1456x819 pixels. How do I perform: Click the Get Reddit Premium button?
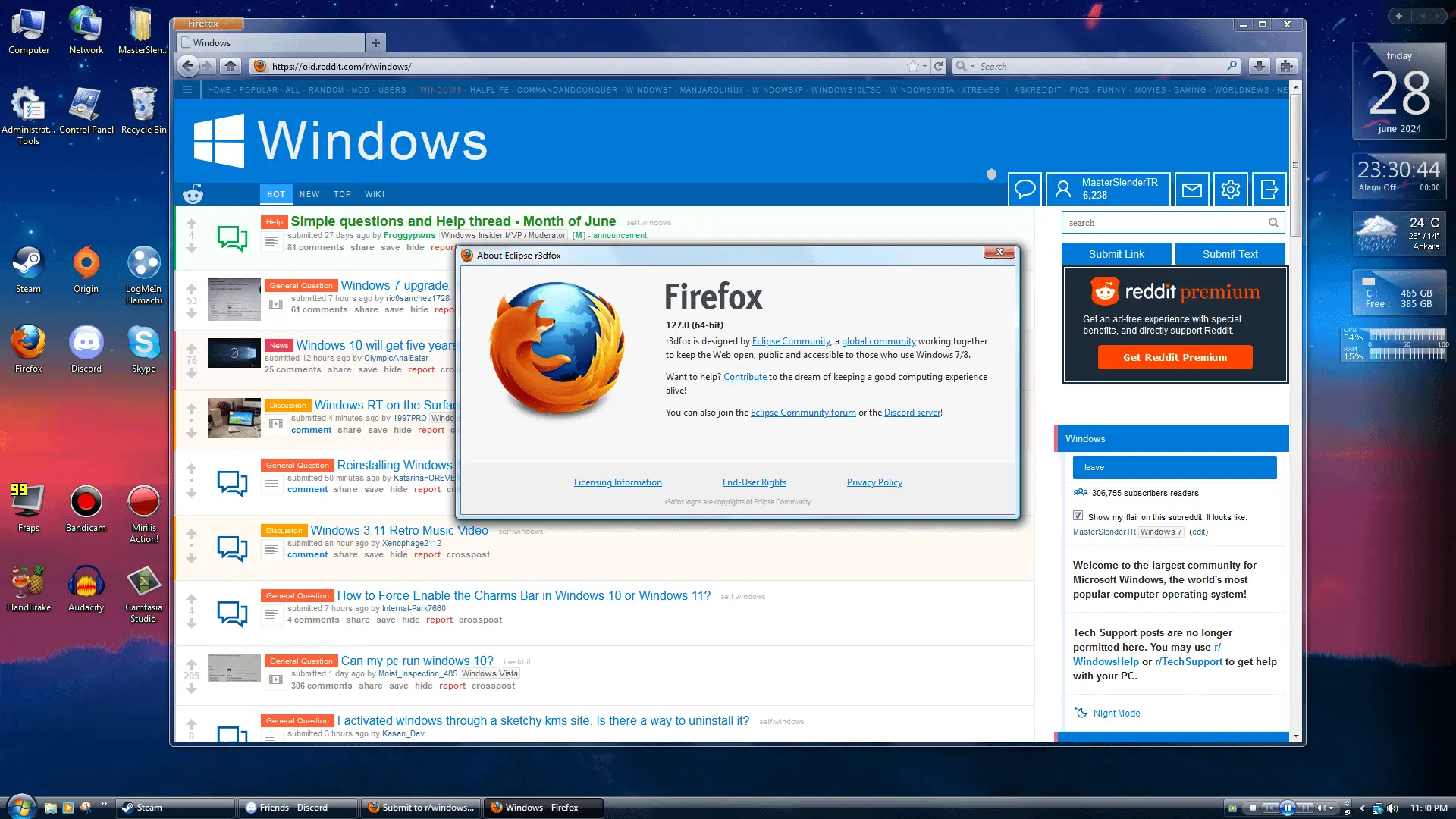(x=1175, y=357)
